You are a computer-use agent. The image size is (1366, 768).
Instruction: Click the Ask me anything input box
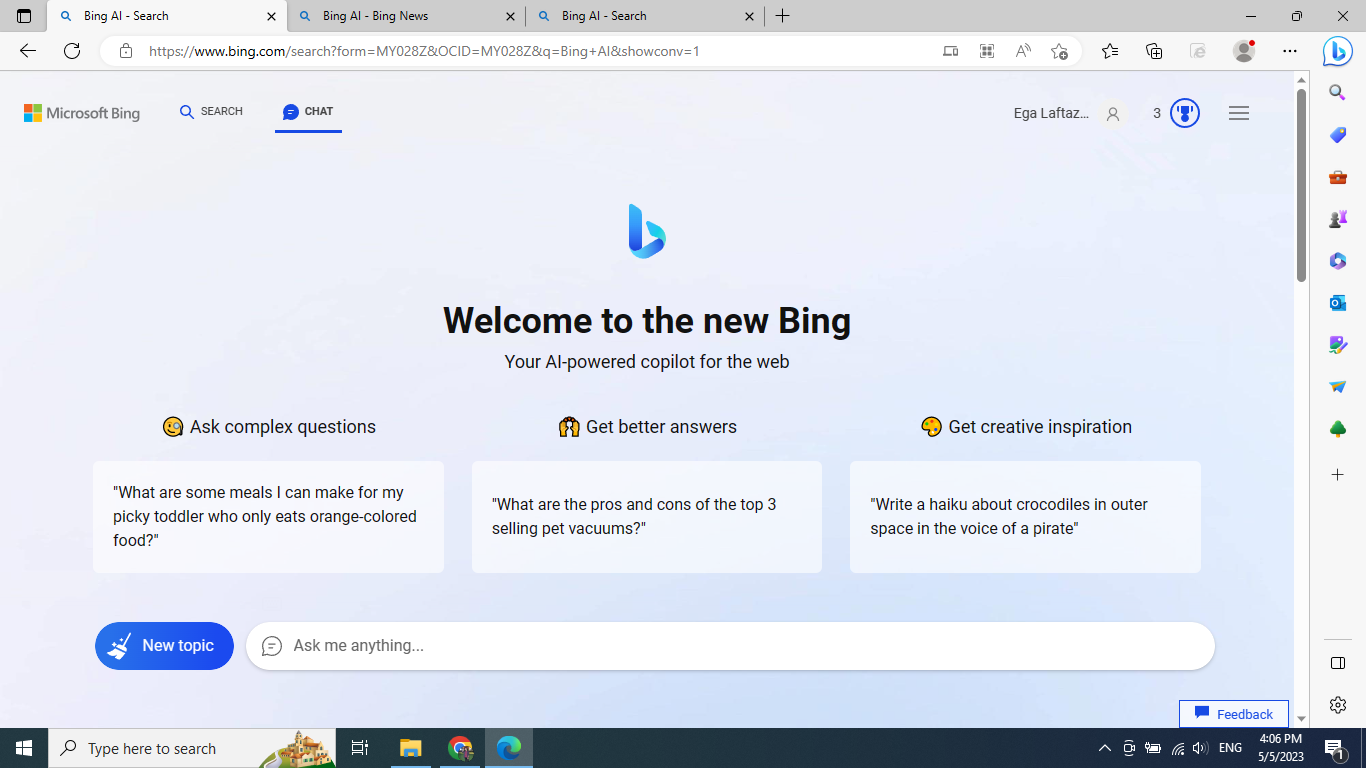click(x=730, y=646)
